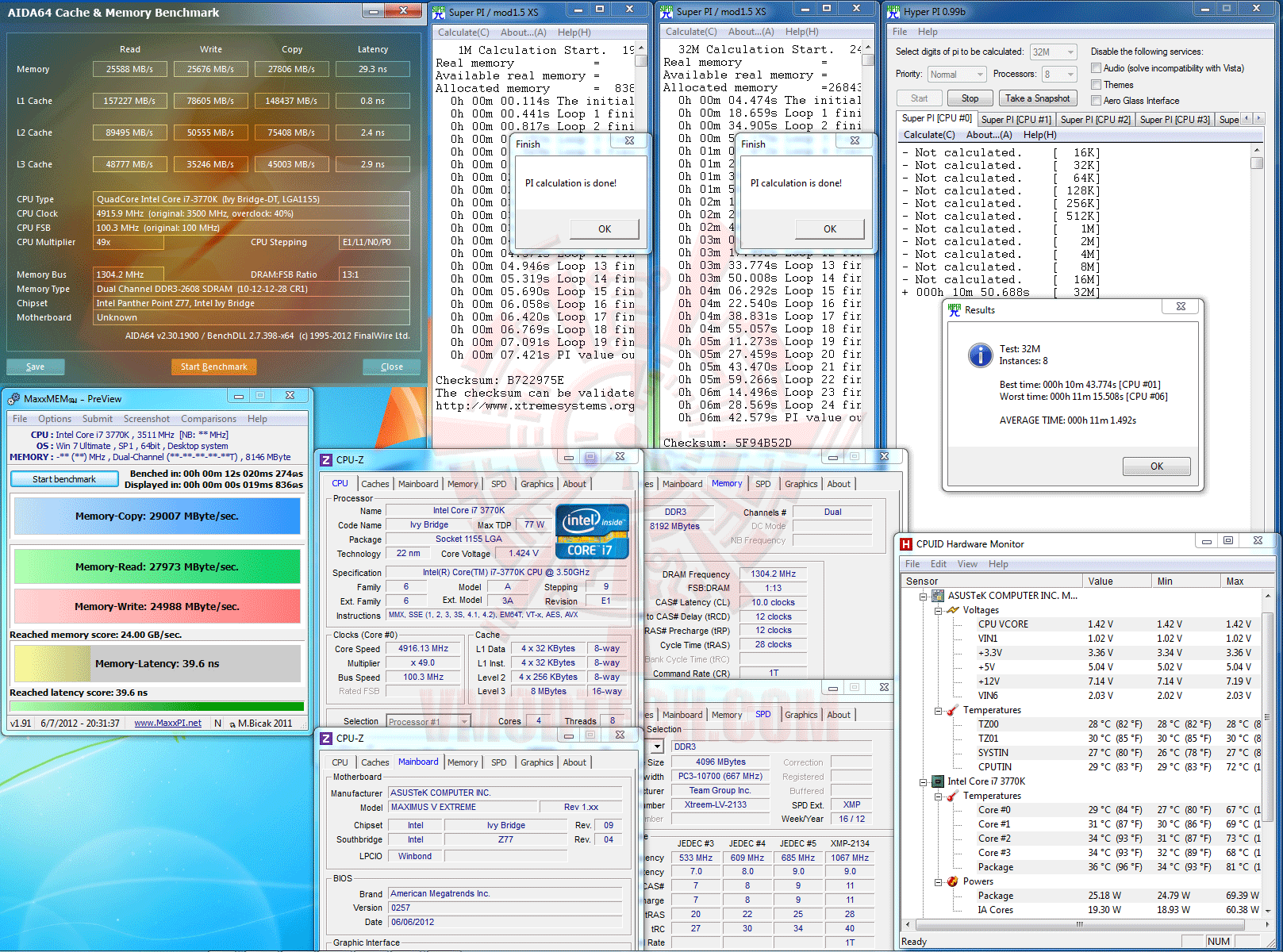
Task: Open the www.MaxxPI.net link
Action: [x=167, y=723]
